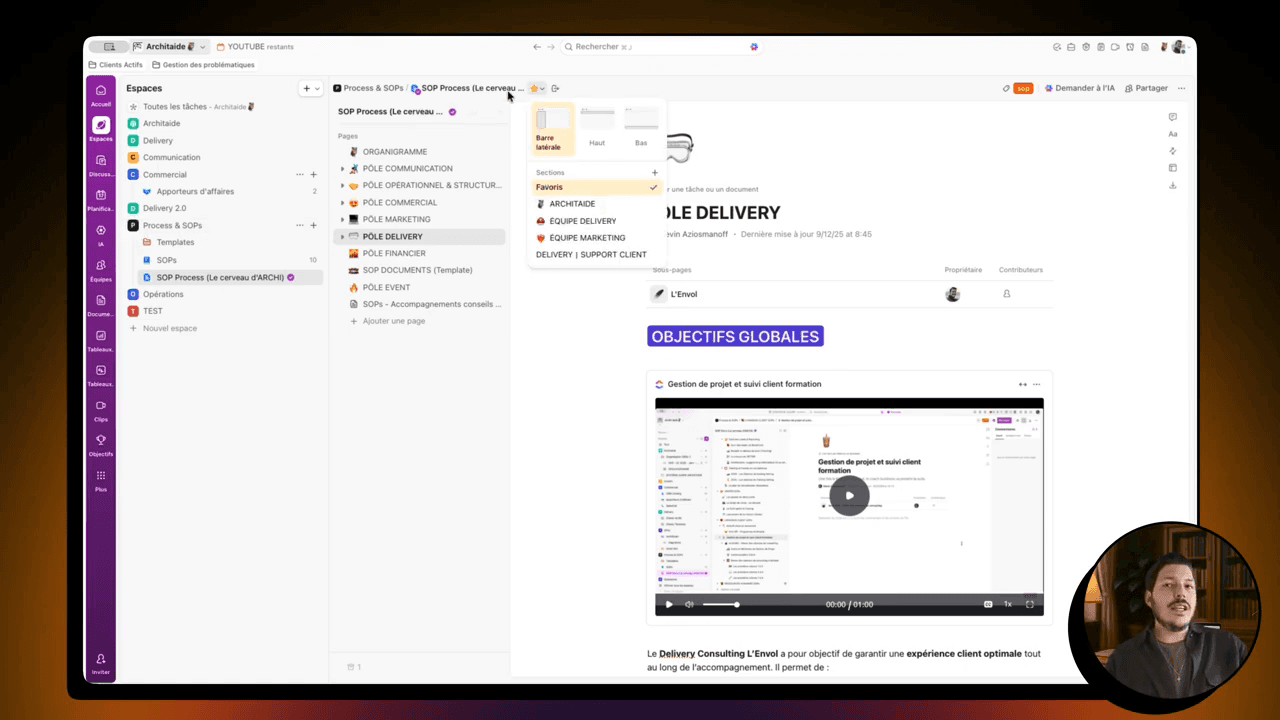This screenshot has height=720, width=1280.
Task: Select ÉQUIPE DELIVERY in favorites menu
Action: click(x=582, y=221)
